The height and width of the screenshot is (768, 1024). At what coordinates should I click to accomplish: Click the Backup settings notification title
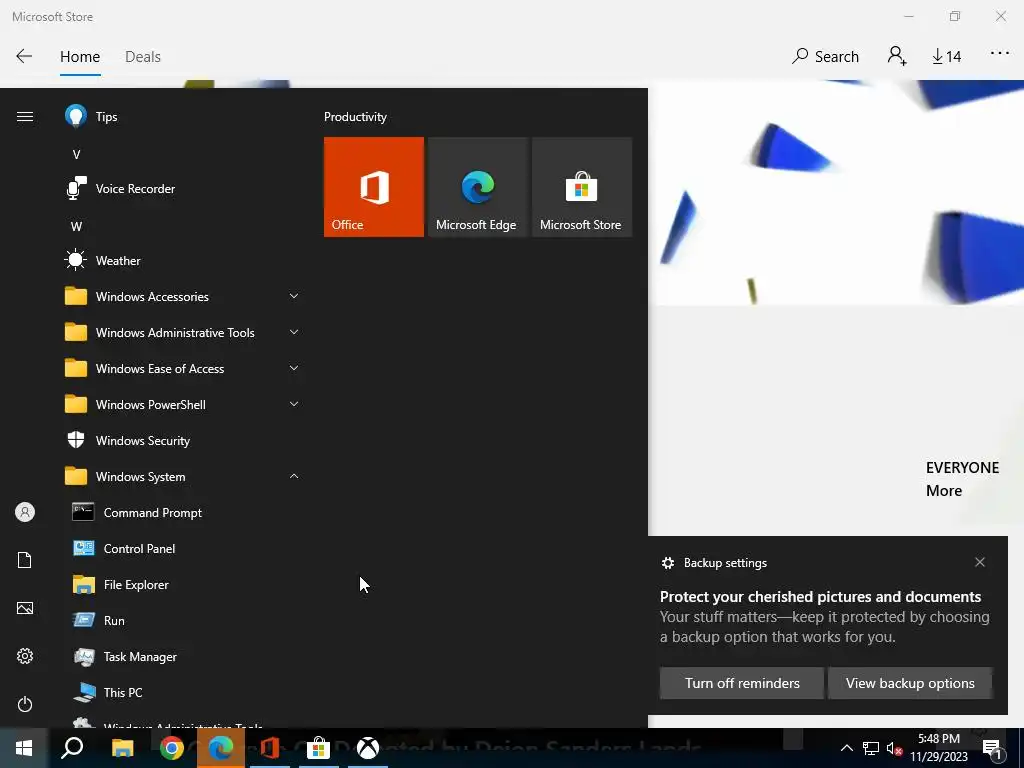(725, 563)
